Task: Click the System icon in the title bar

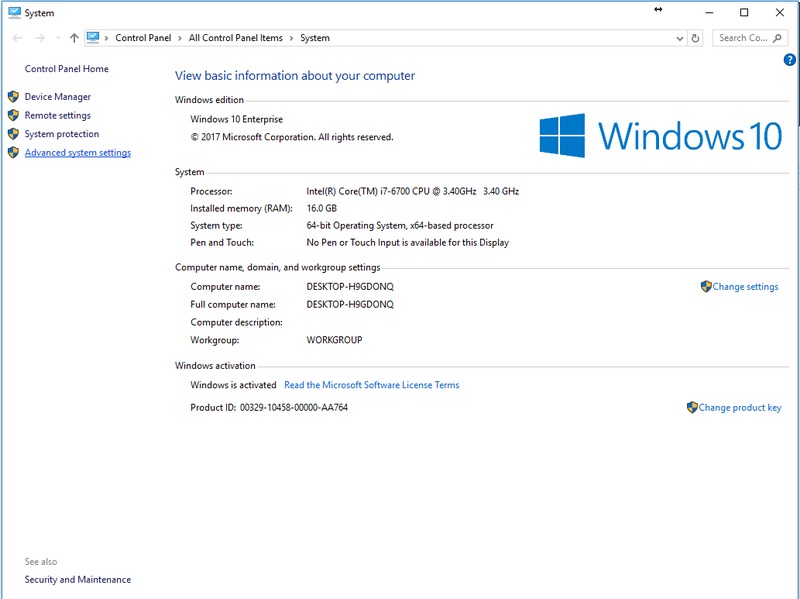Action: coord(13,13)
